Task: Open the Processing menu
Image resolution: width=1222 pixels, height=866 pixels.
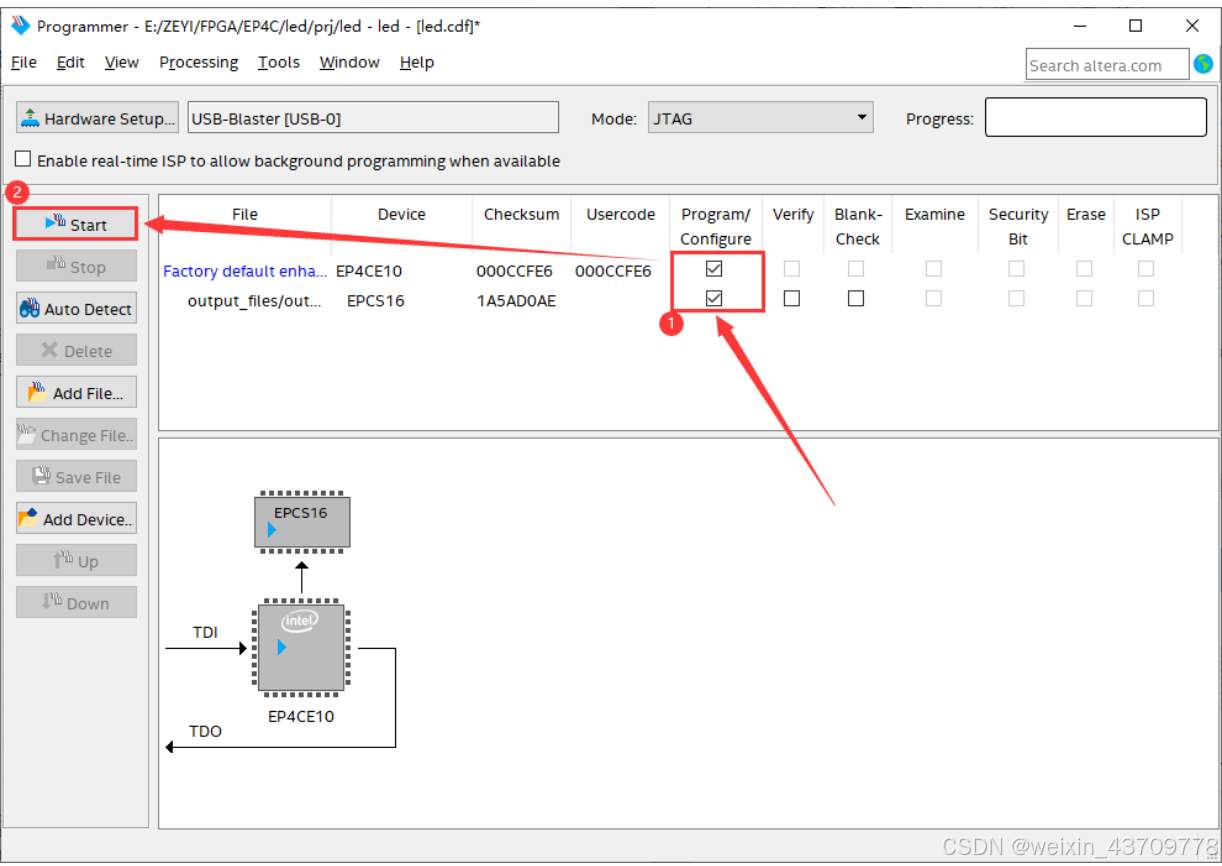Action: click(199, 62)
